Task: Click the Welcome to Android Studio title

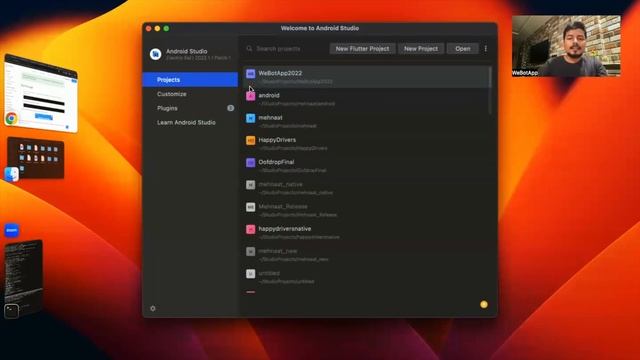Action: click(x=320, y=28)
